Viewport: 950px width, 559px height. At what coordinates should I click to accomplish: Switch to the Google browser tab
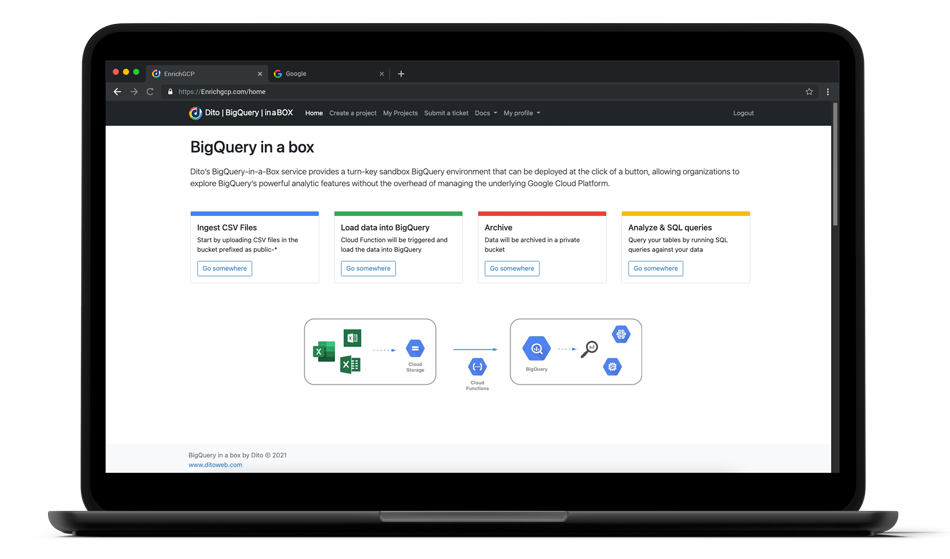tap(328, 73)
